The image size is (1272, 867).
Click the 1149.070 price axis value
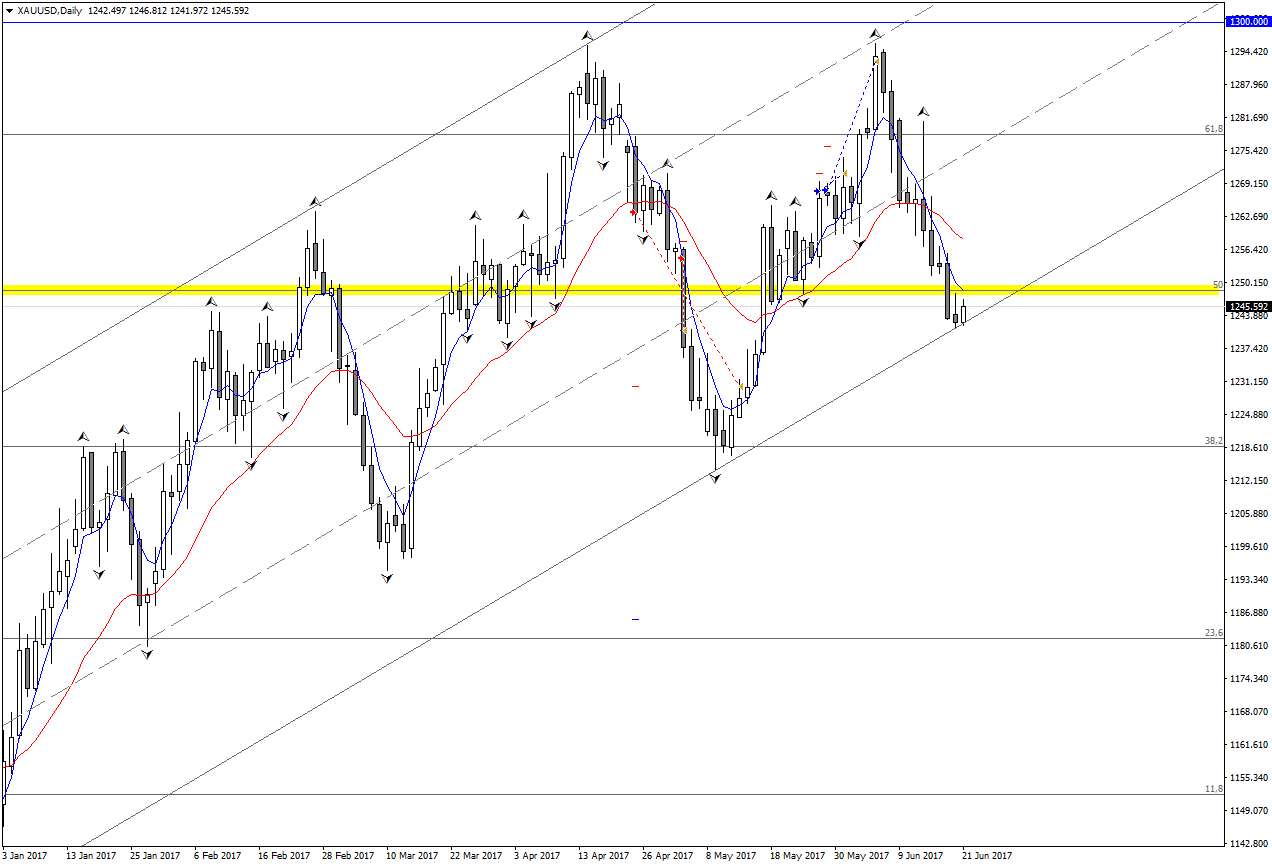tap(1249, 810)
